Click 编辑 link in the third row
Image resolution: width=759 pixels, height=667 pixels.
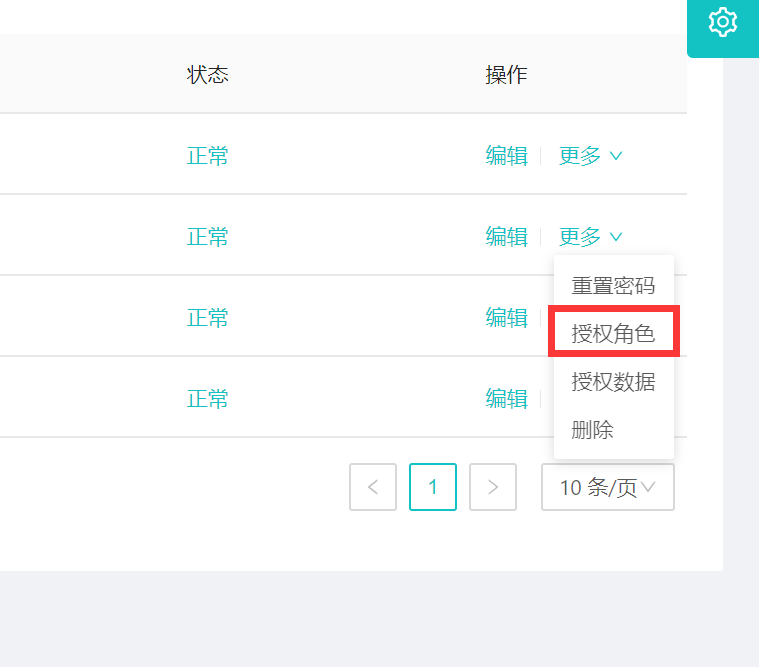click(x=506, y=318)
